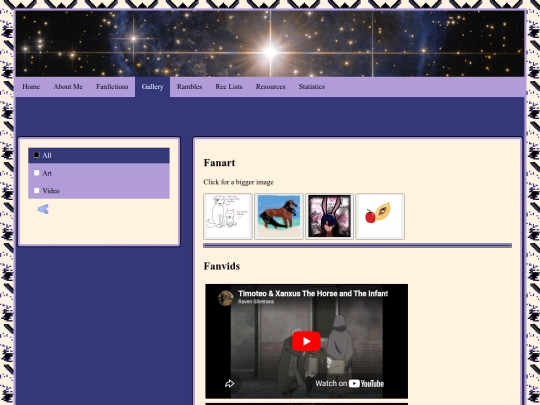Open the Resources page

coord(270,87)
